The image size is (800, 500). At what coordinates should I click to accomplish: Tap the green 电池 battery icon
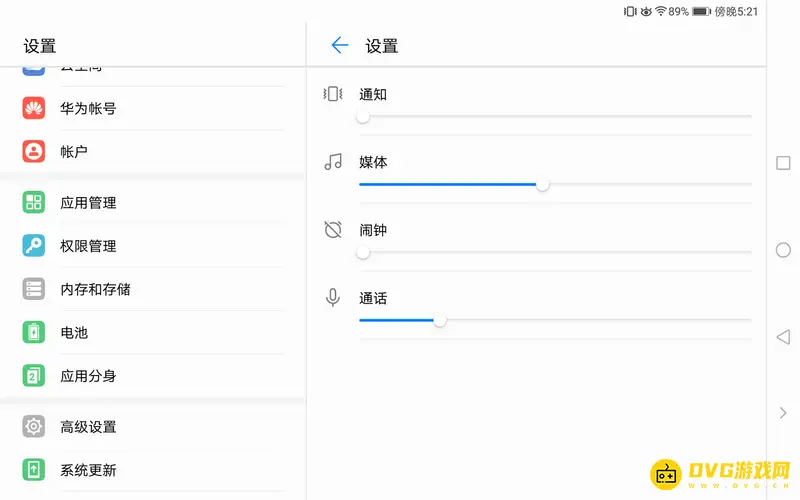click(34, 332)
